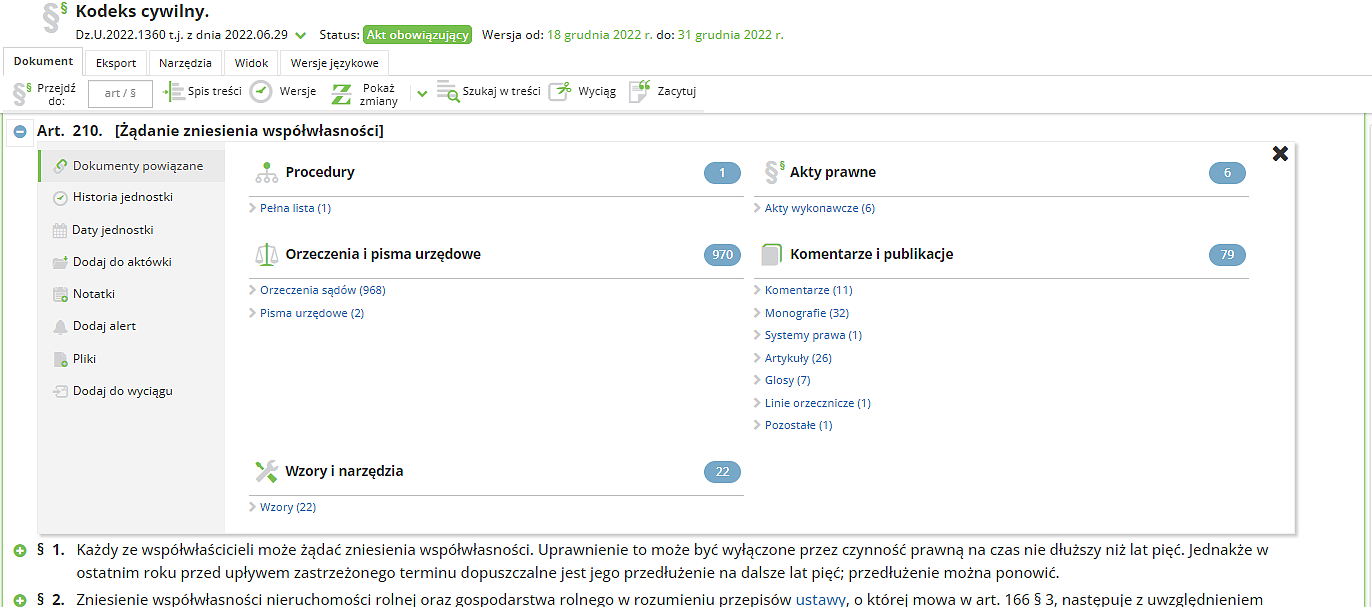Expand paragraph § 1 plus button

click(x=20, y=551)
